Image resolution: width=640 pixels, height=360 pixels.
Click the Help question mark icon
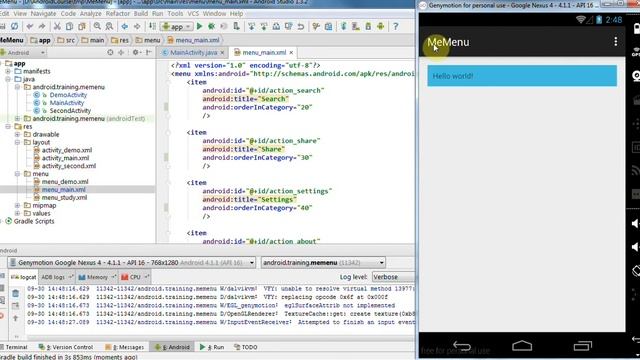[396, 27]
